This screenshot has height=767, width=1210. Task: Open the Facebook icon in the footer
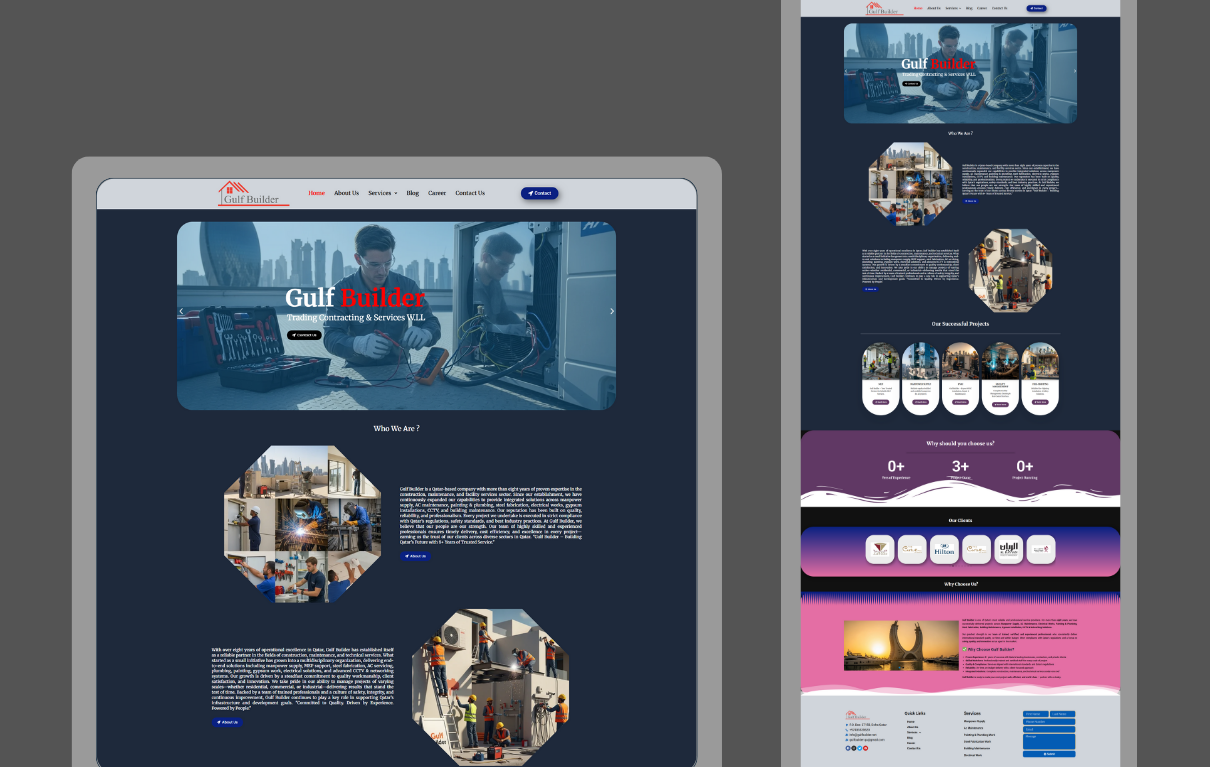[x=848, y=748]
